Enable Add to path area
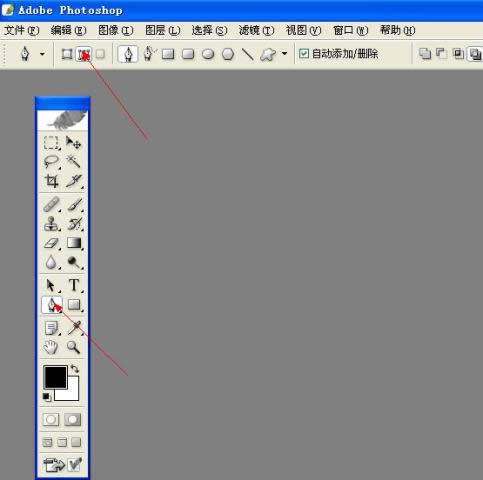 425,54
